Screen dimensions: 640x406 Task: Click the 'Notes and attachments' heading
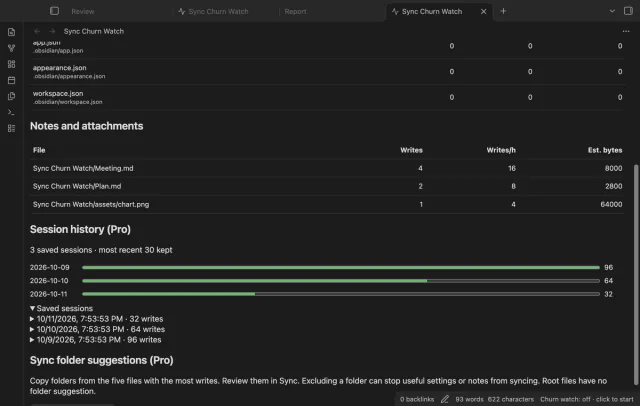(x=87, y=126)
